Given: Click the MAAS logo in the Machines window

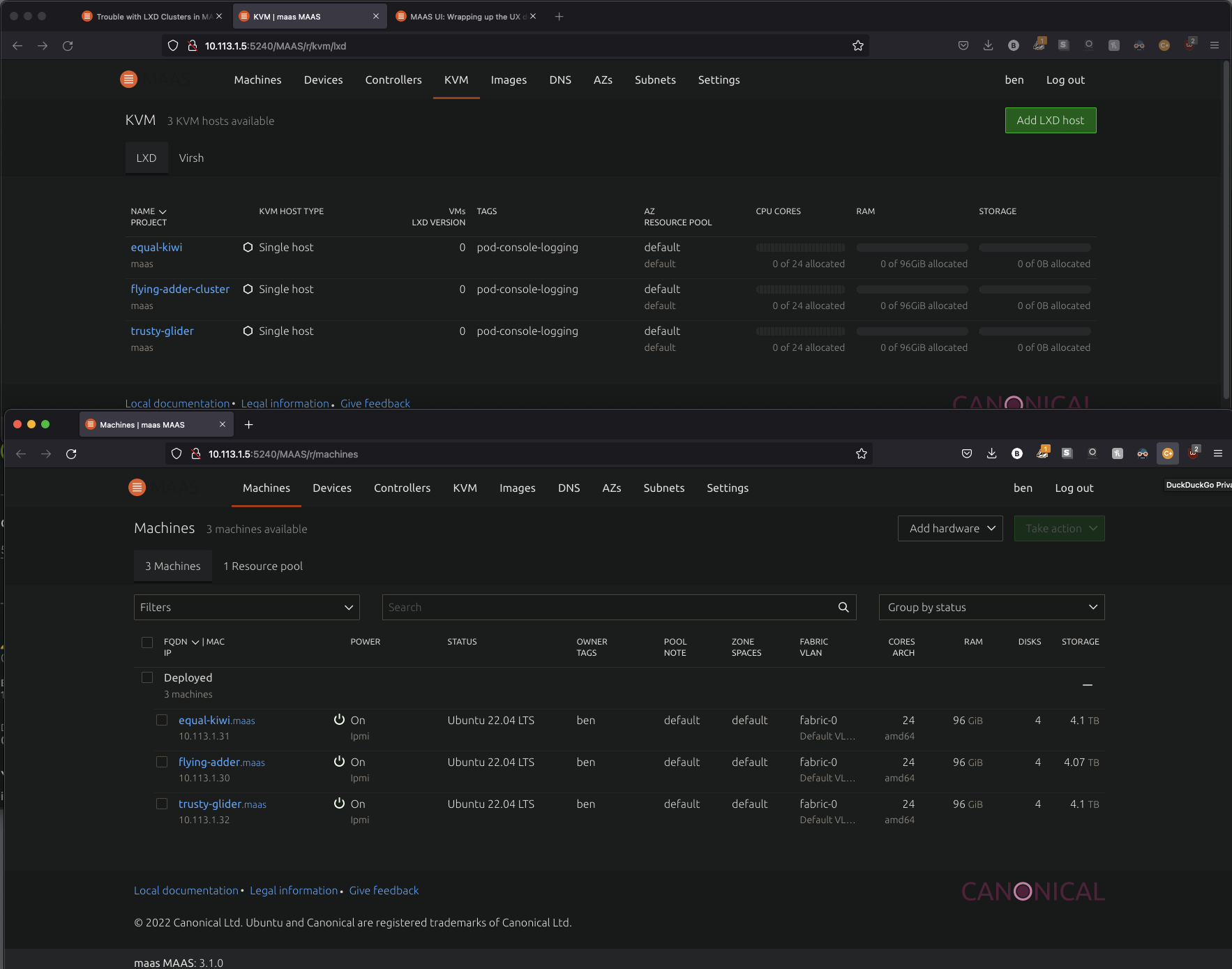Looking at the screenshot, I should pyautogui.click(x=137, y=488).
